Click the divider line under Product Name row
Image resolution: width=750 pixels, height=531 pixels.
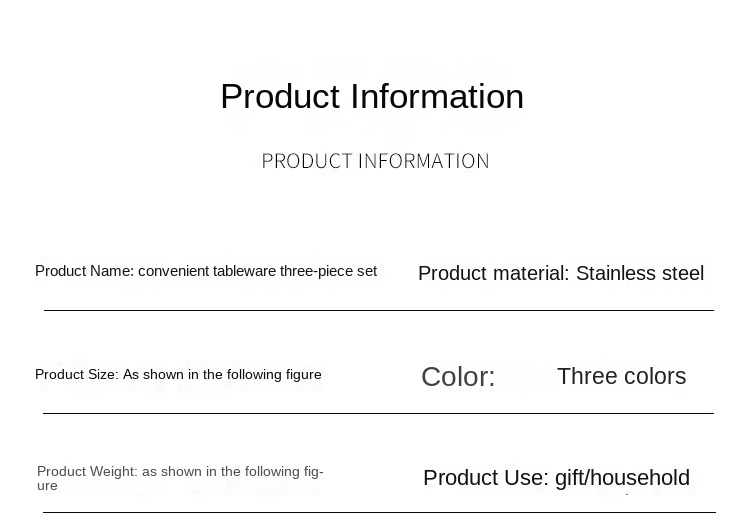coord(378,310)
